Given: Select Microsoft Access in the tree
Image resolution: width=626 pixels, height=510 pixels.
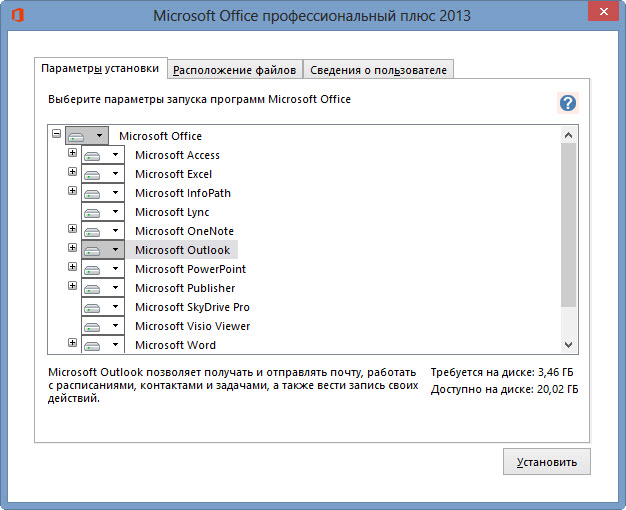Looking at the screenshot, I should (177, 155).
